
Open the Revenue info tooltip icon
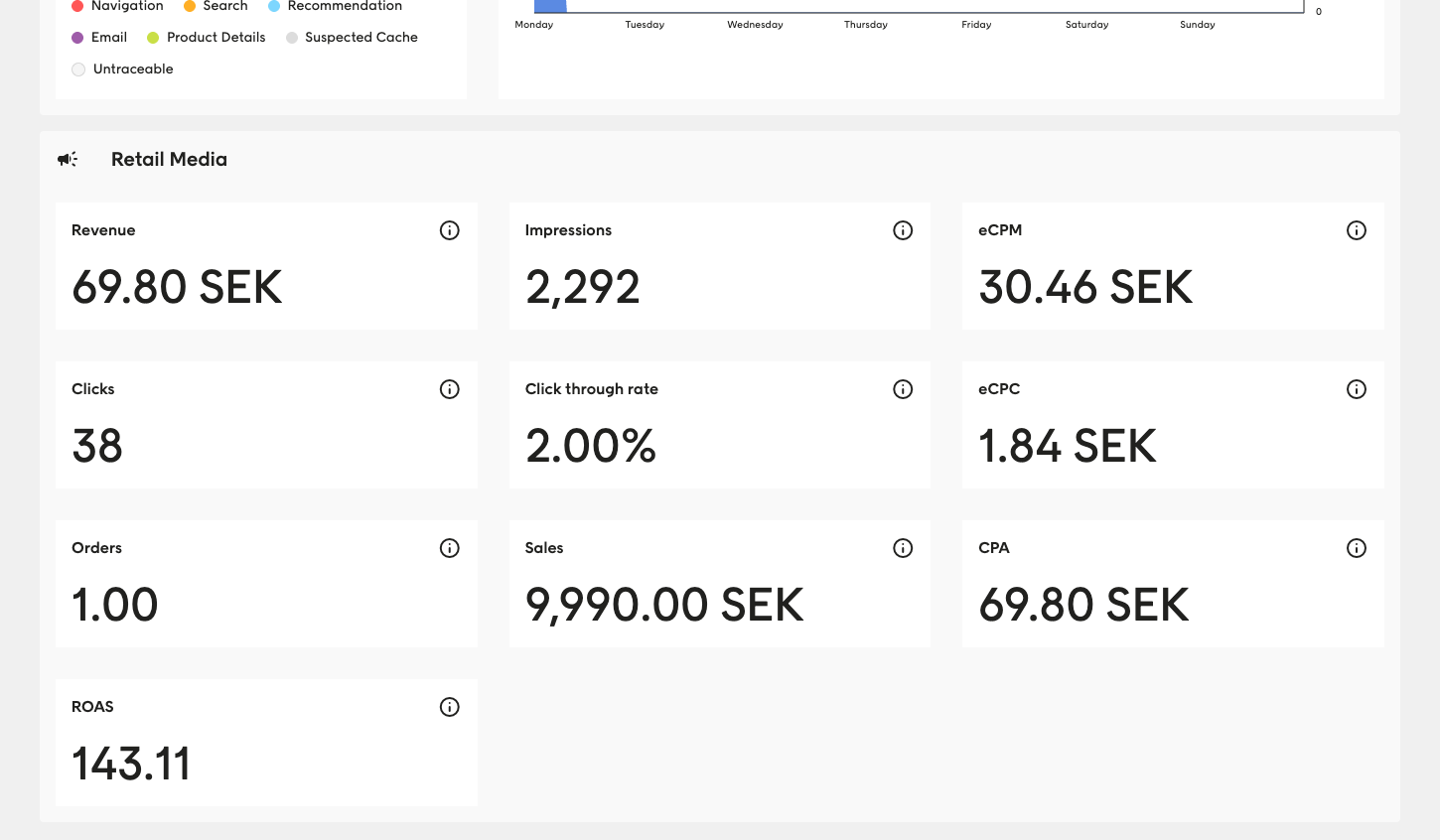(x=449, y=229)
